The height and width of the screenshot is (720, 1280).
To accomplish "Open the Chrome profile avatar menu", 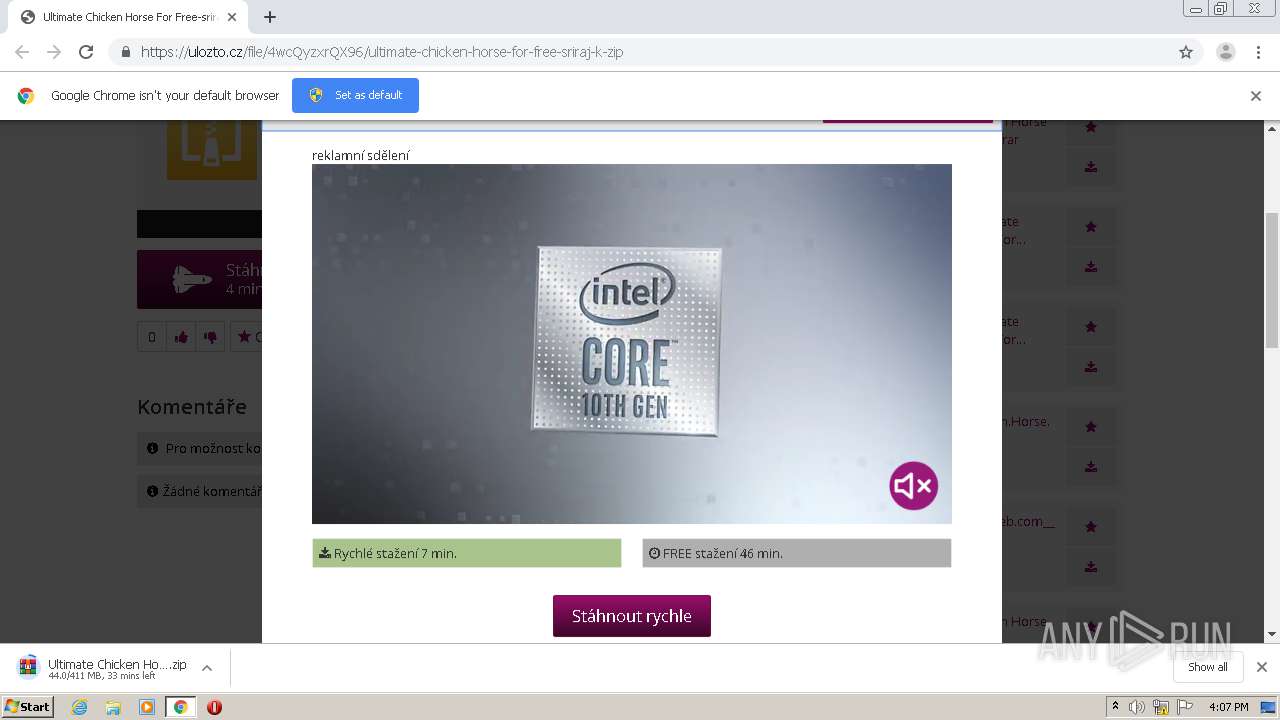I will click(1225, 52).
